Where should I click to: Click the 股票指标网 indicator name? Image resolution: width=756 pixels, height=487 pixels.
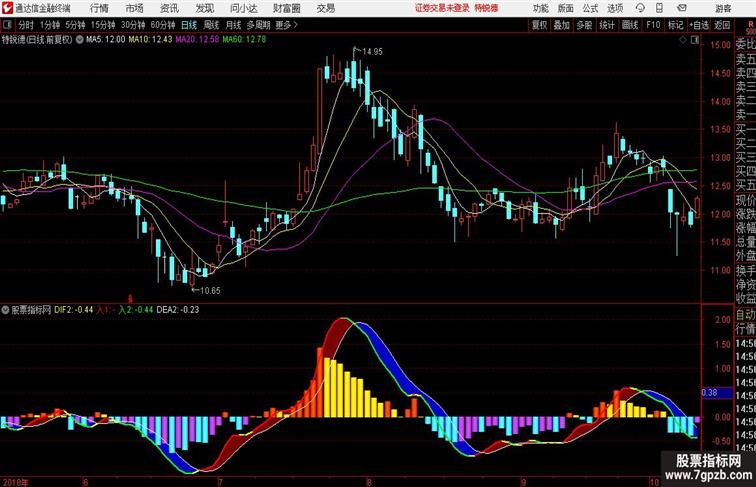[31, 310]
